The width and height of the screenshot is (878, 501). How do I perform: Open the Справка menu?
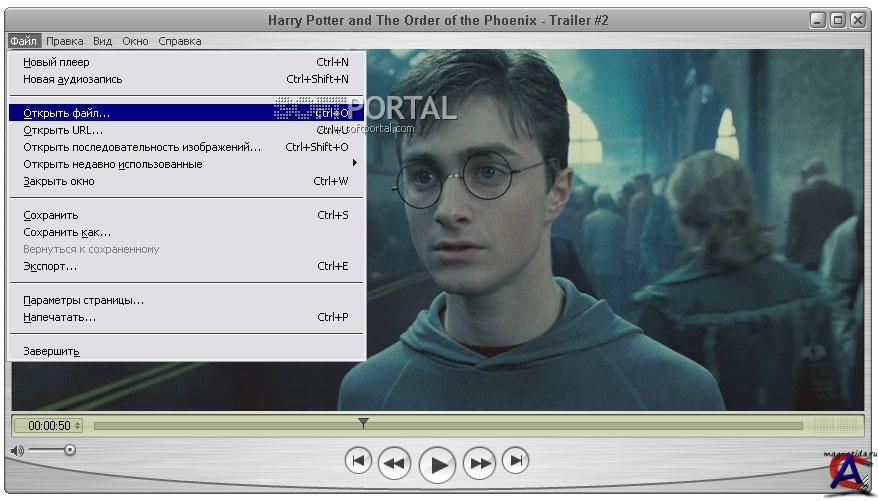pos(179,41)
